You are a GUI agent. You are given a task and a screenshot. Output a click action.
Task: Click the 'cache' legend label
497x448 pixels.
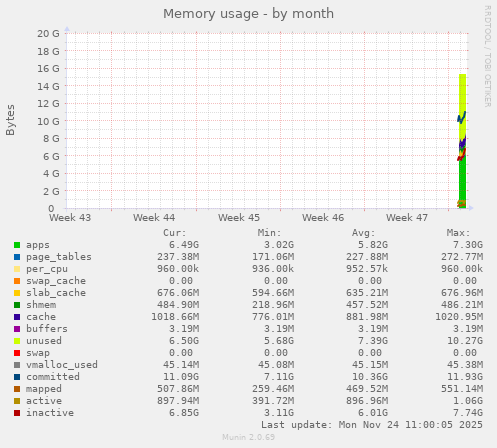click(41, 317)
